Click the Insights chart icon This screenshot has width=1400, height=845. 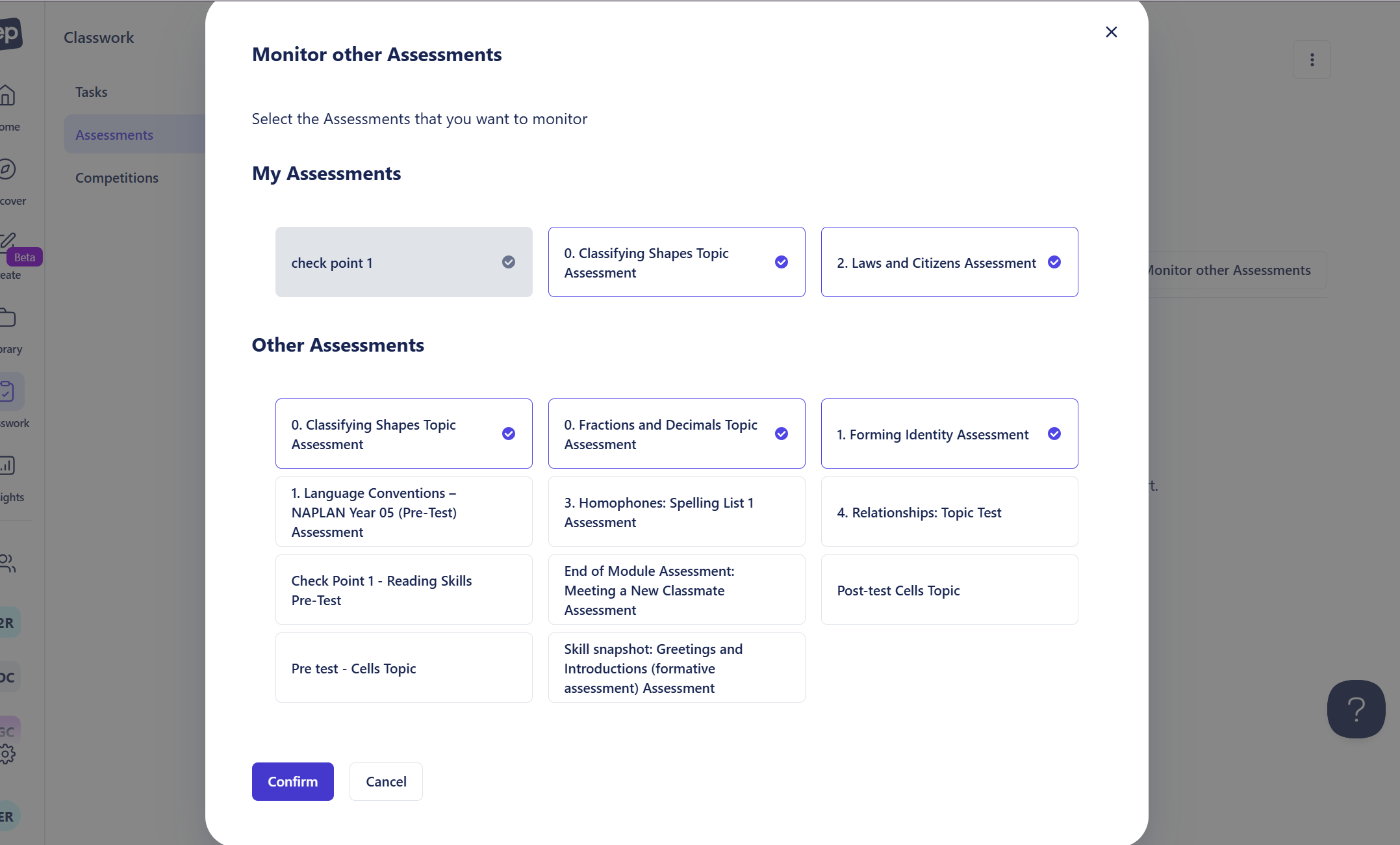pos(8,466)
